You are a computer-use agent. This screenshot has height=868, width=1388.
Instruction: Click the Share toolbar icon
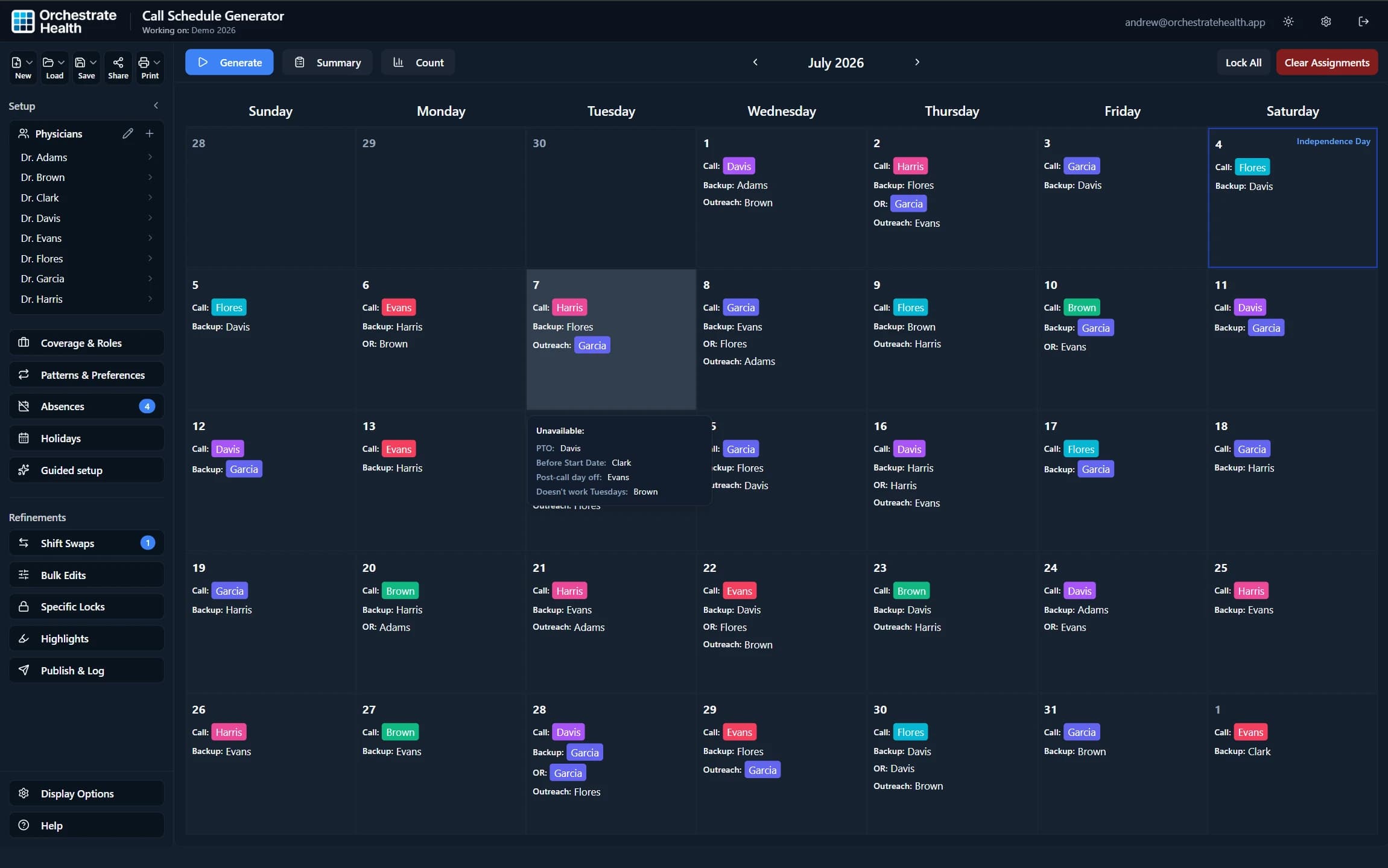tap(118, 68)
